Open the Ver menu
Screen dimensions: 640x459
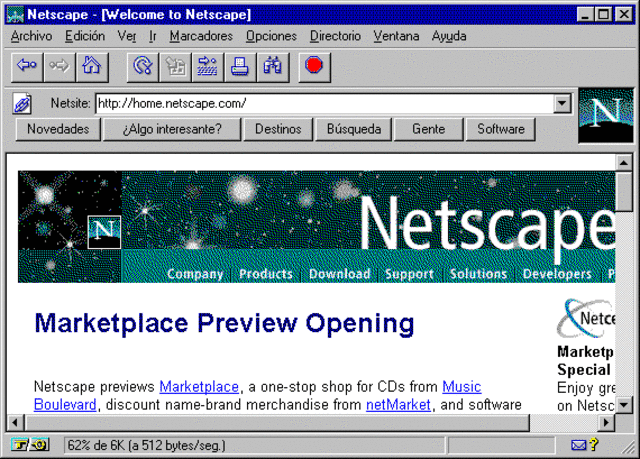[127, 36]
